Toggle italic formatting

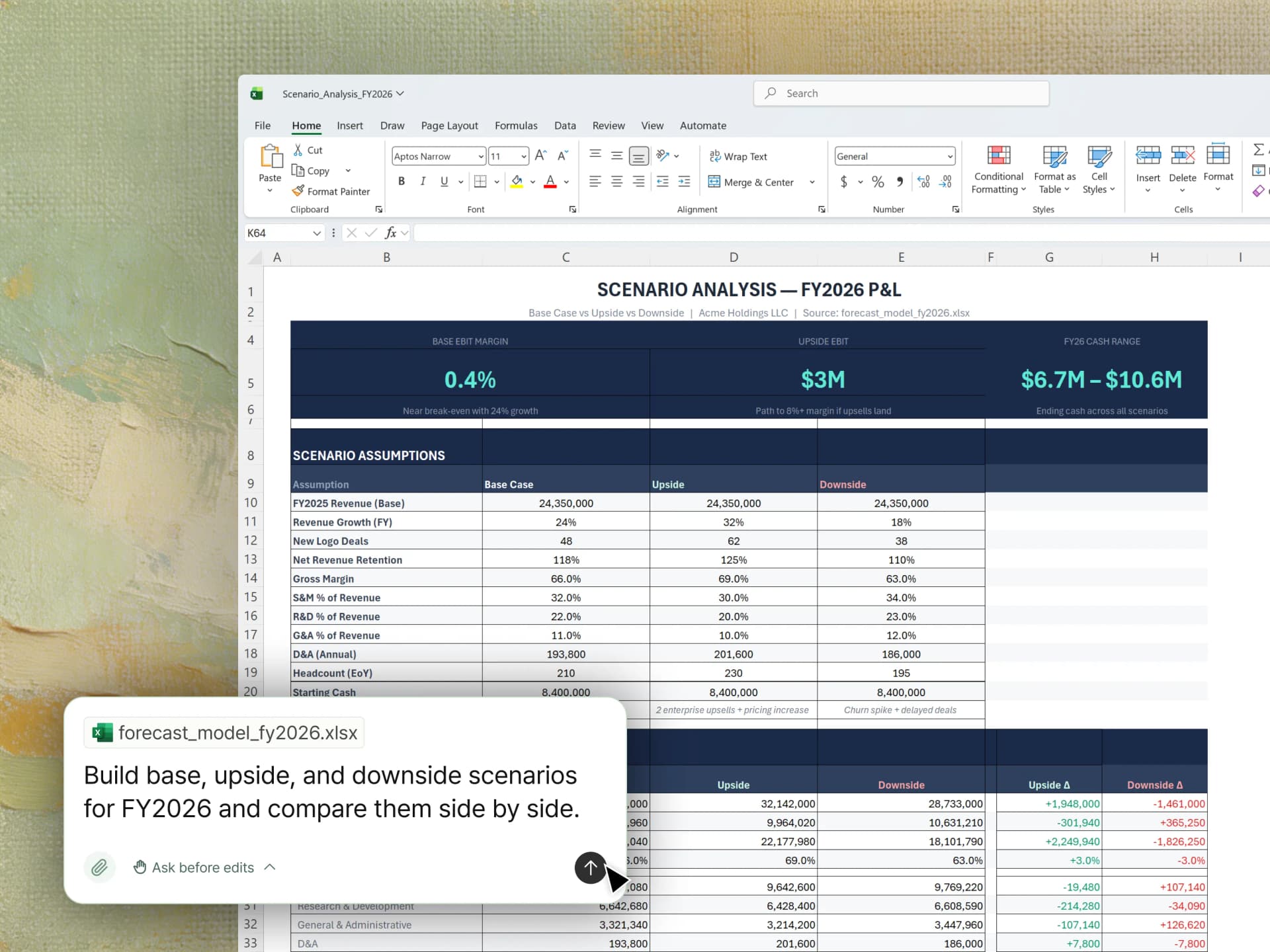point(423,181)
